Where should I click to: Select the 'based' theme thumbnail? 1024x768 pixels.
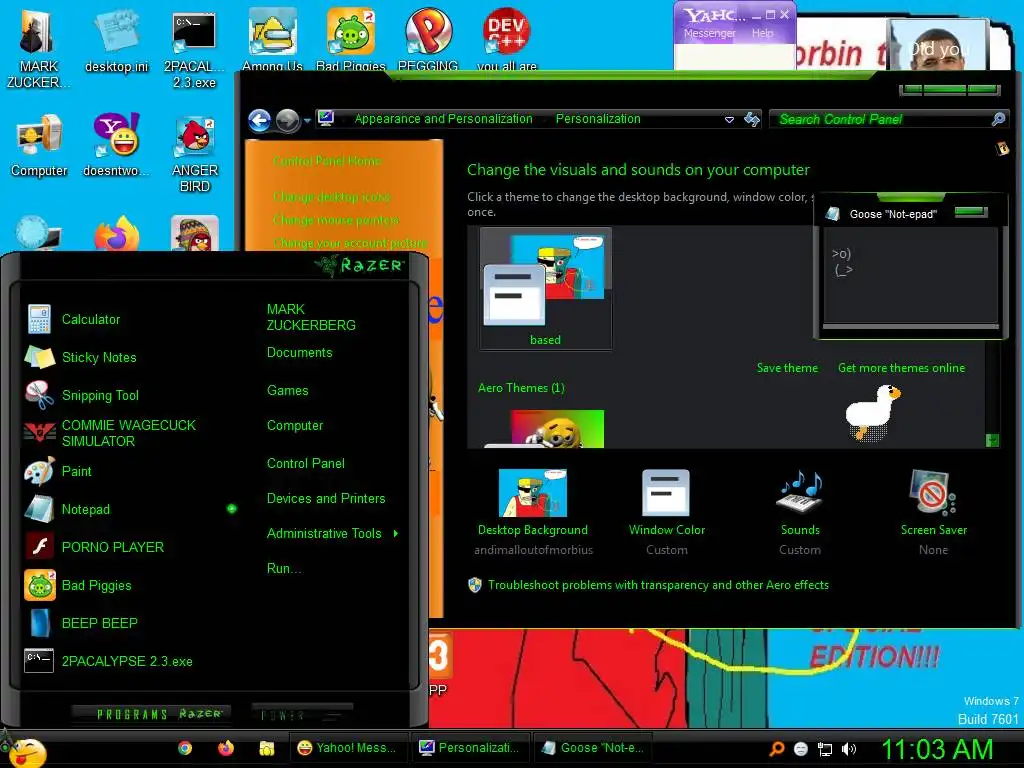pyautogui.click(x=545, y=288)
